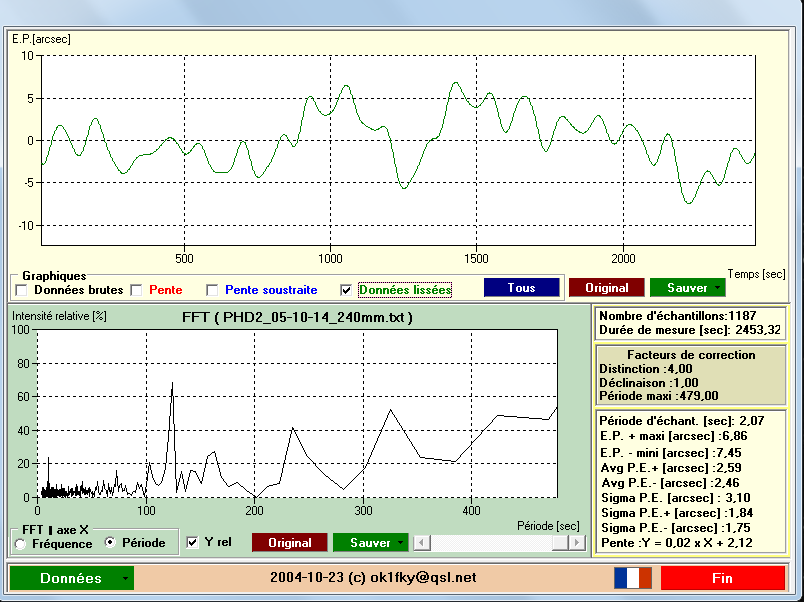Click the FFT peak near 125 seconds
This screenshot has height=602, width=804.
pos(172,383)
